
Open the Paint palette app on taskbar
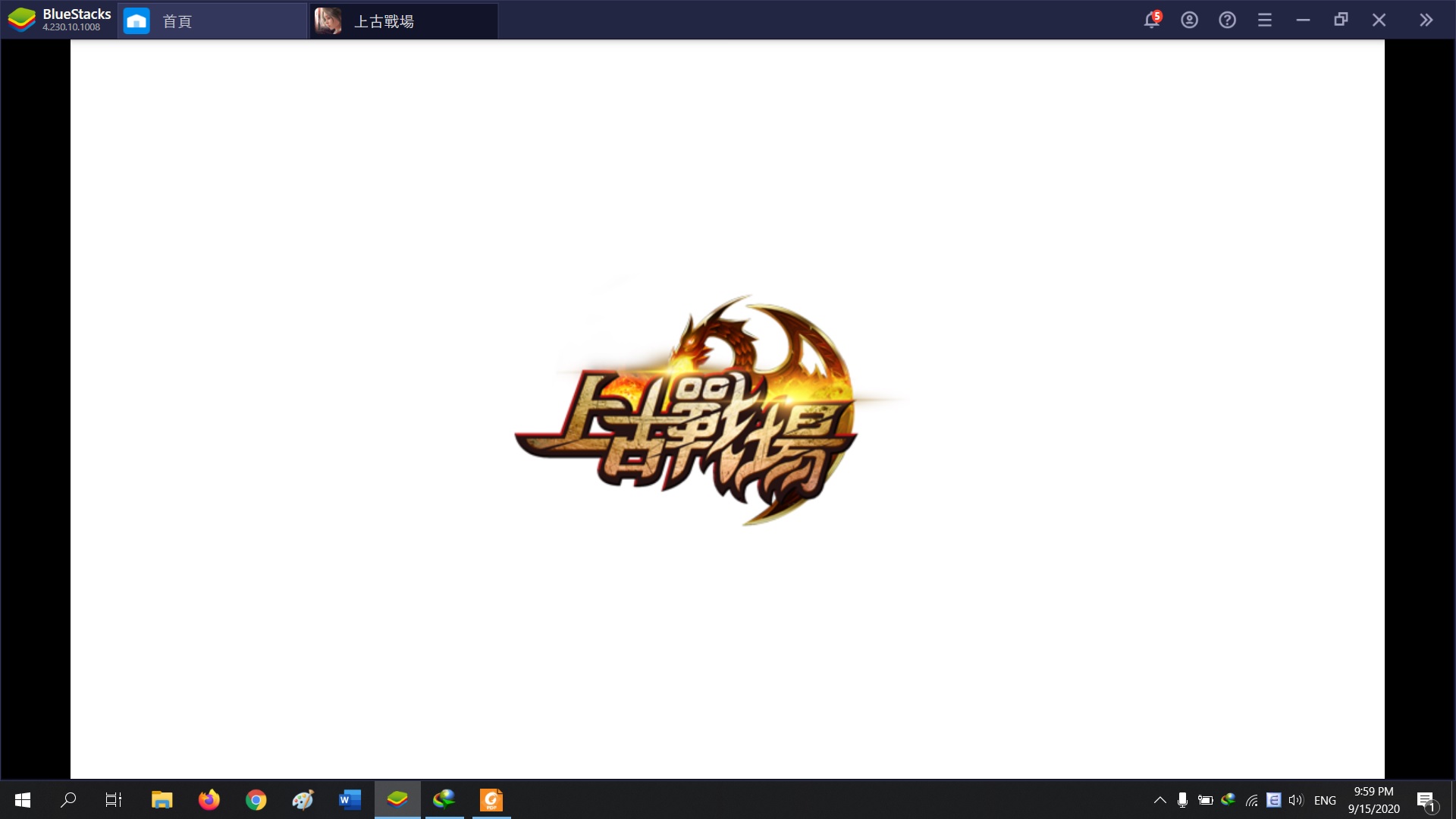coord(303,799)
